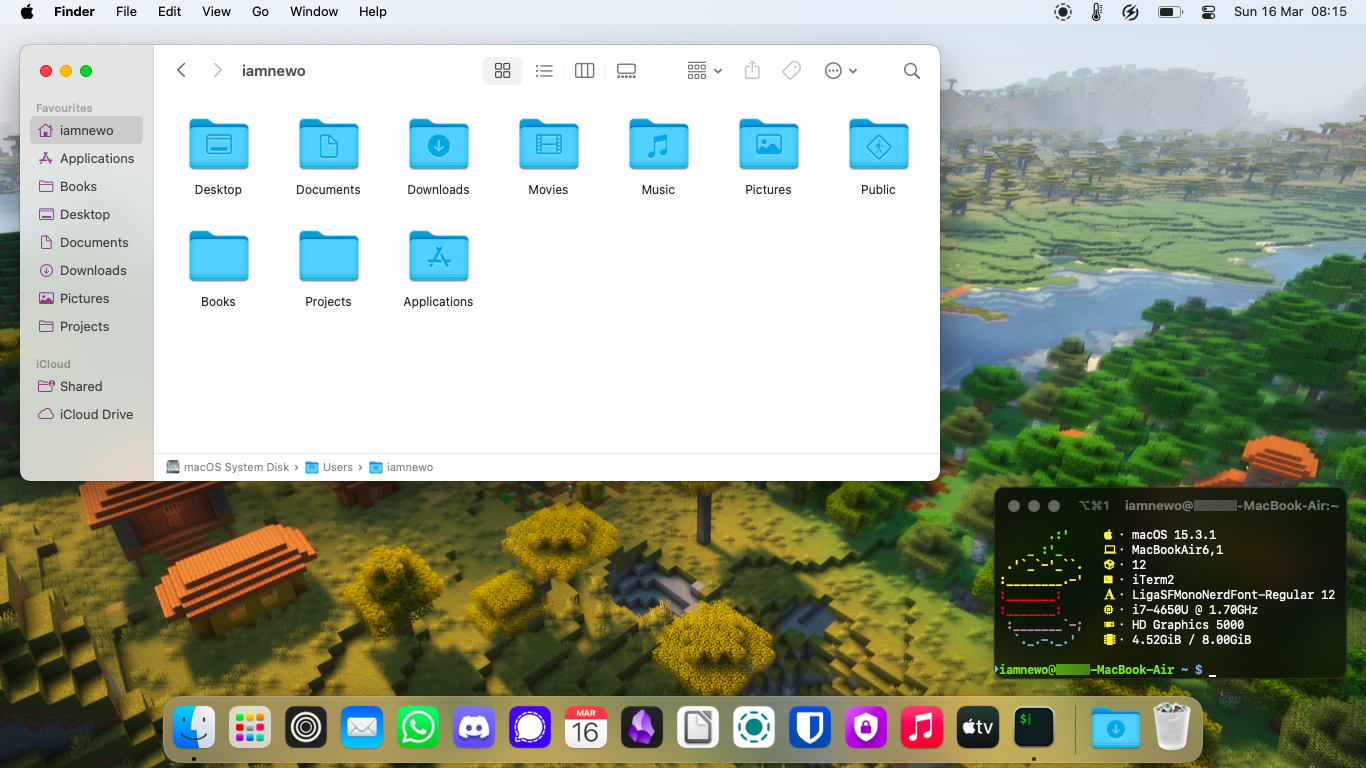
Task: Open Signal from the Dock
Action: pyautogui.click(x=530, y=728)
